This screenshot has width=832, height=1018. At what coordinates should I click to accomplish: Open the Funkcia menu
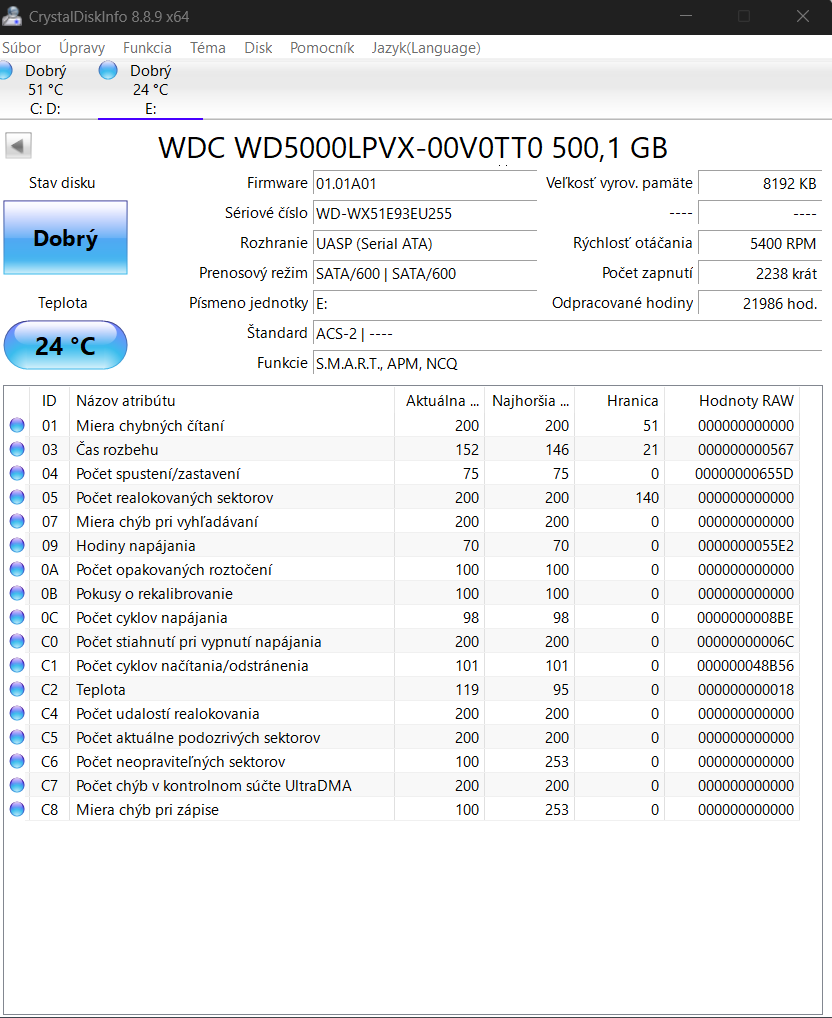147,48
